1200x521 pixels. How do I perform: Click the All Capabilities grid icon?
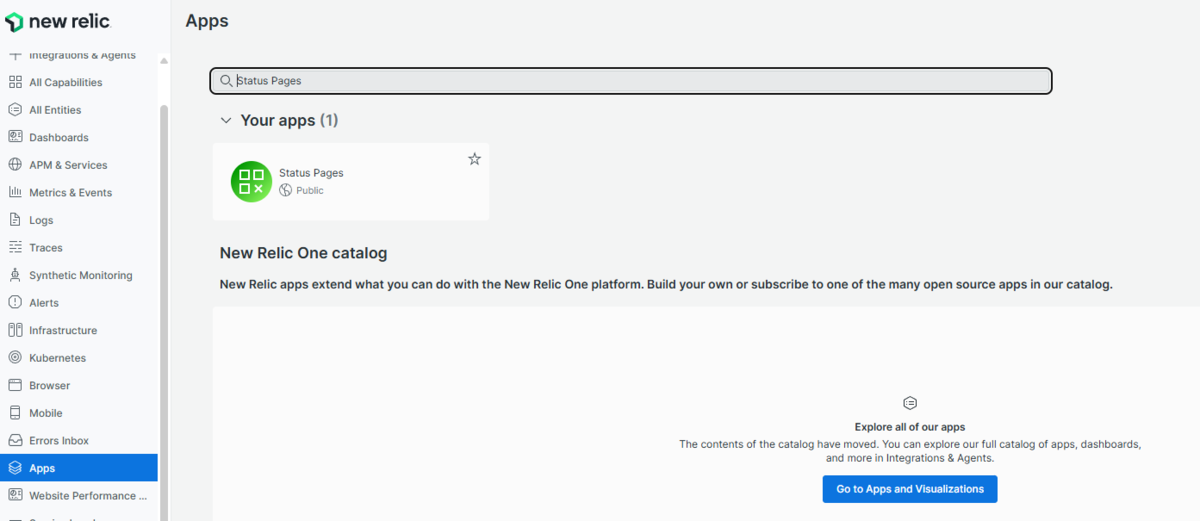[x=15, y=82]
